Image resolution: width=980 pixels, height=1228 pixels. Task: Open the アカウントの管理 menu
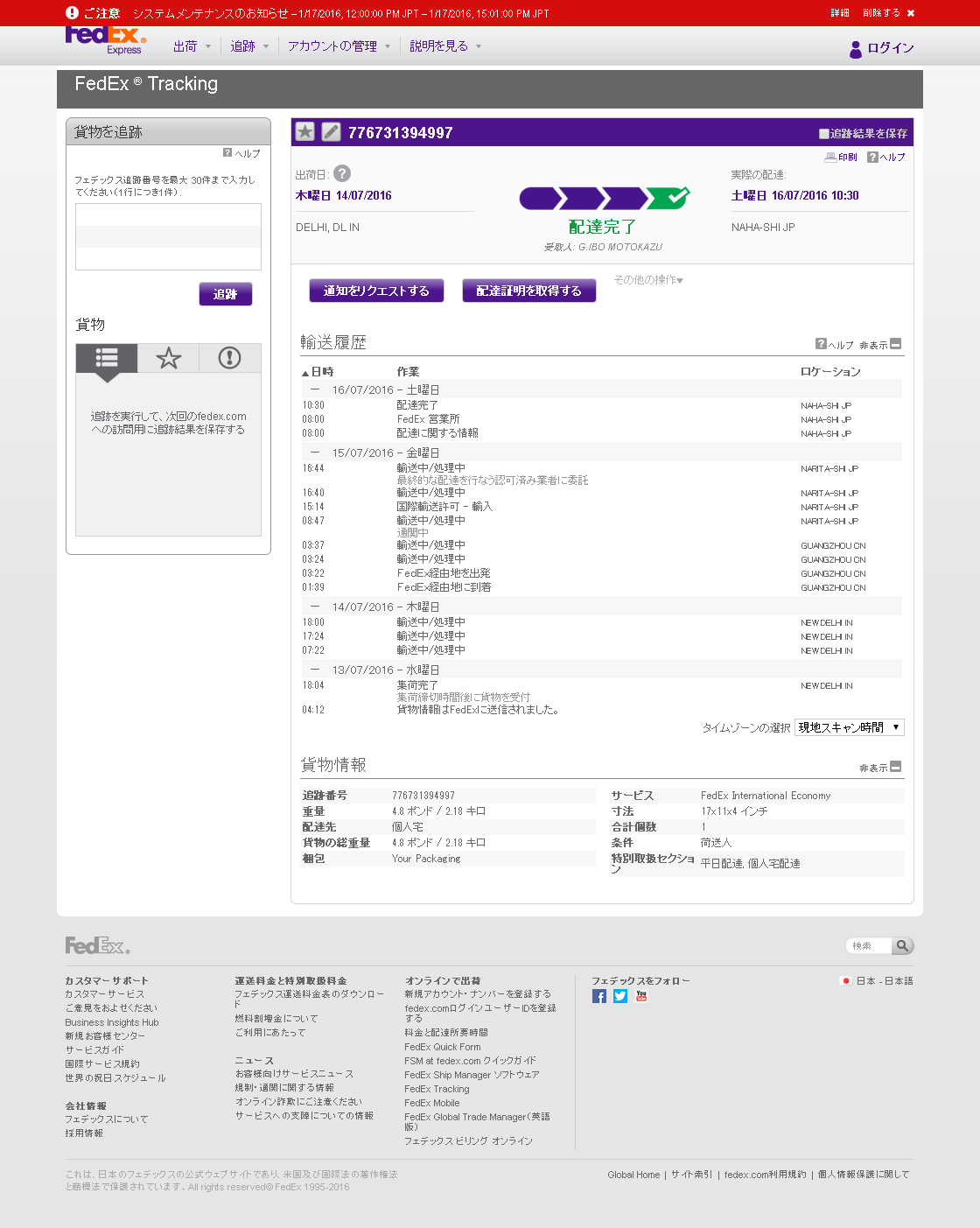(339, 46)
